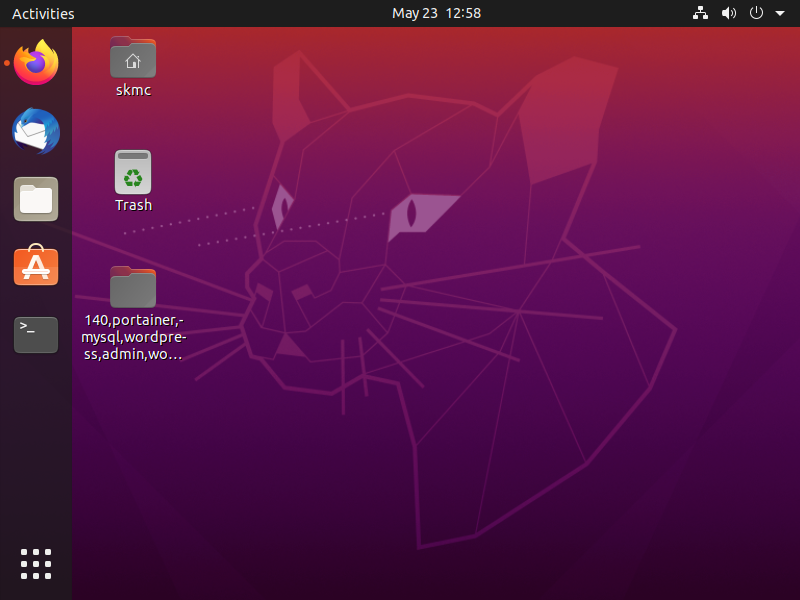Launch Terminal from the dock

pyautogui.click(x=36, y=335)
